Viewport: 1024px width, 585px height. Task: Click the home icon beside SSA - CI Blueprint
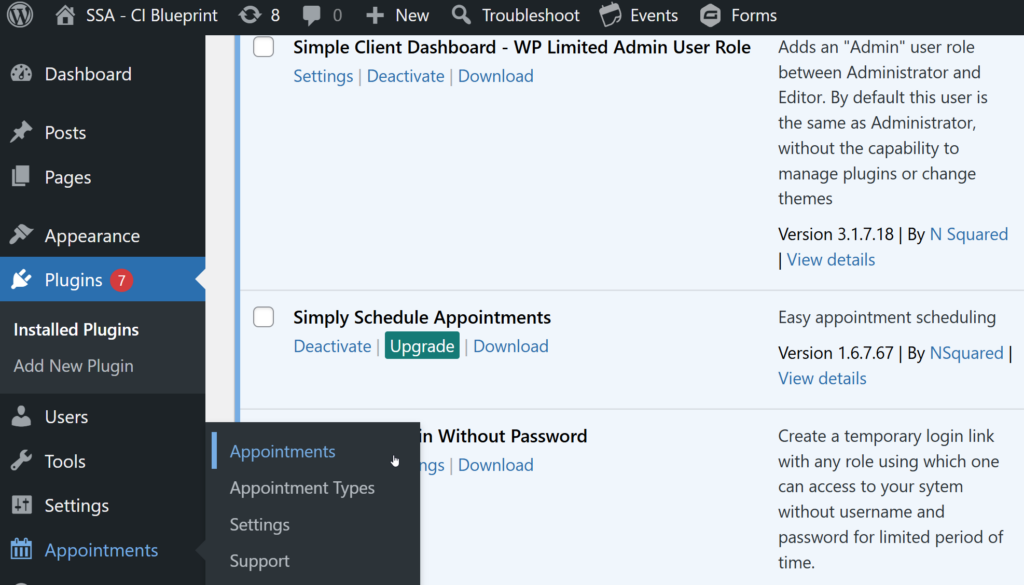tap(65, 15)
